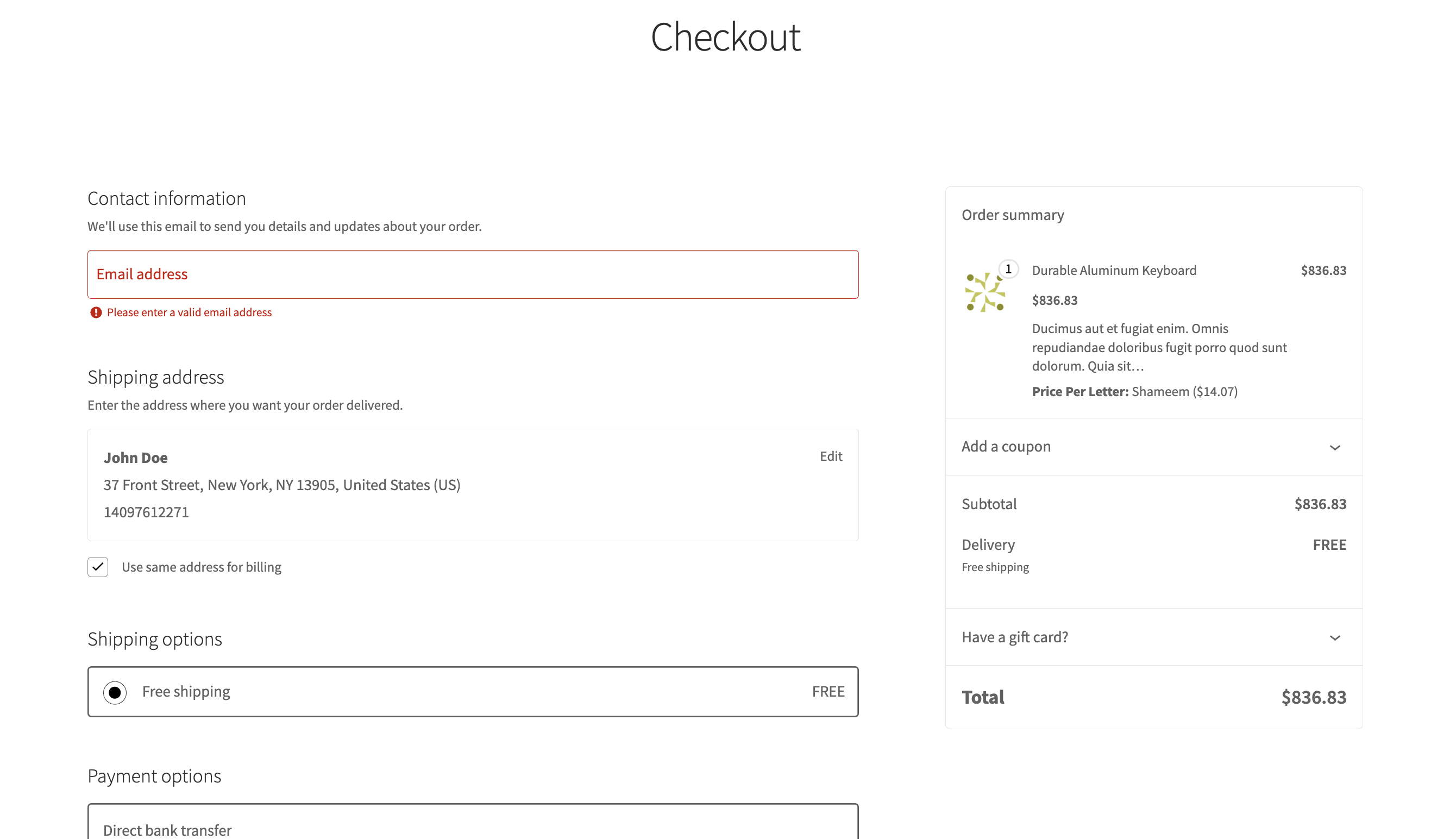This screenshot has width=1456, height=839.
Task: Click the Subtotal $836.83 value
Action: coord(1320,504)
